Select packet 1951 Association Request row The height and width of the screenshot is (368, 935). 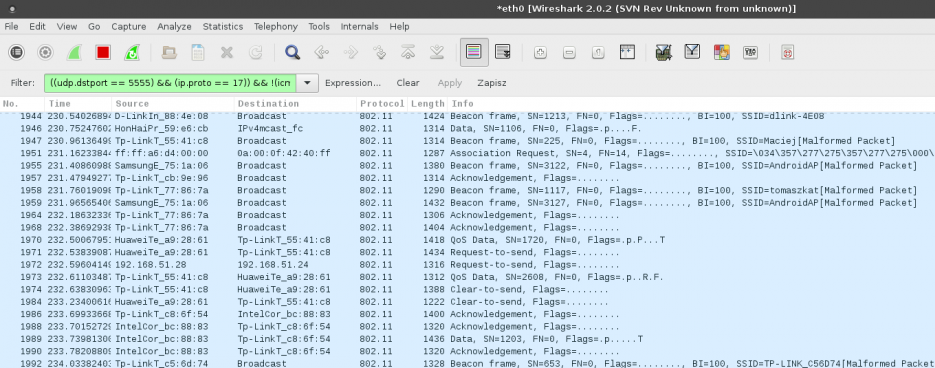[468, 153]
